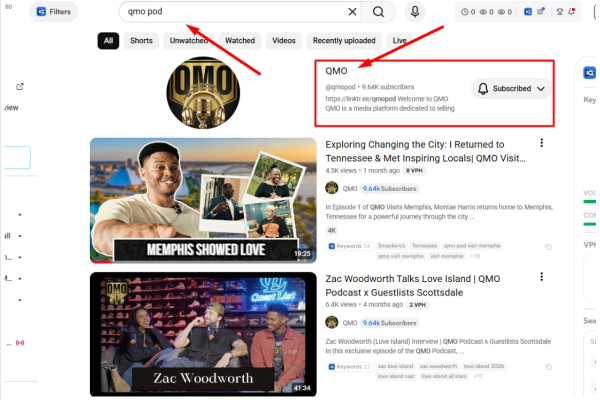The height and width of the screenshot is (400, 600).
Task: Select the zac love island tag
Action: [x=395, y=366]
